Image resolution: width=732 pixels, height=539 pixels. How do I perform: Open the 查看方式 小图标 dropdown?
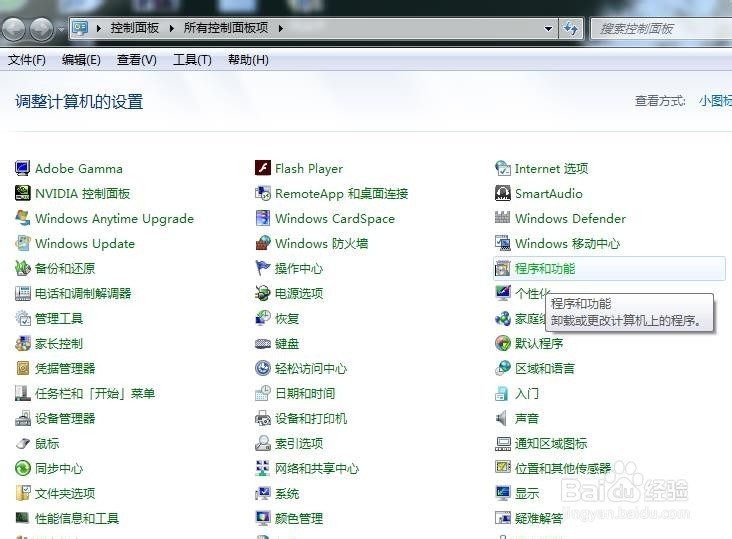(x=715, y=100)
